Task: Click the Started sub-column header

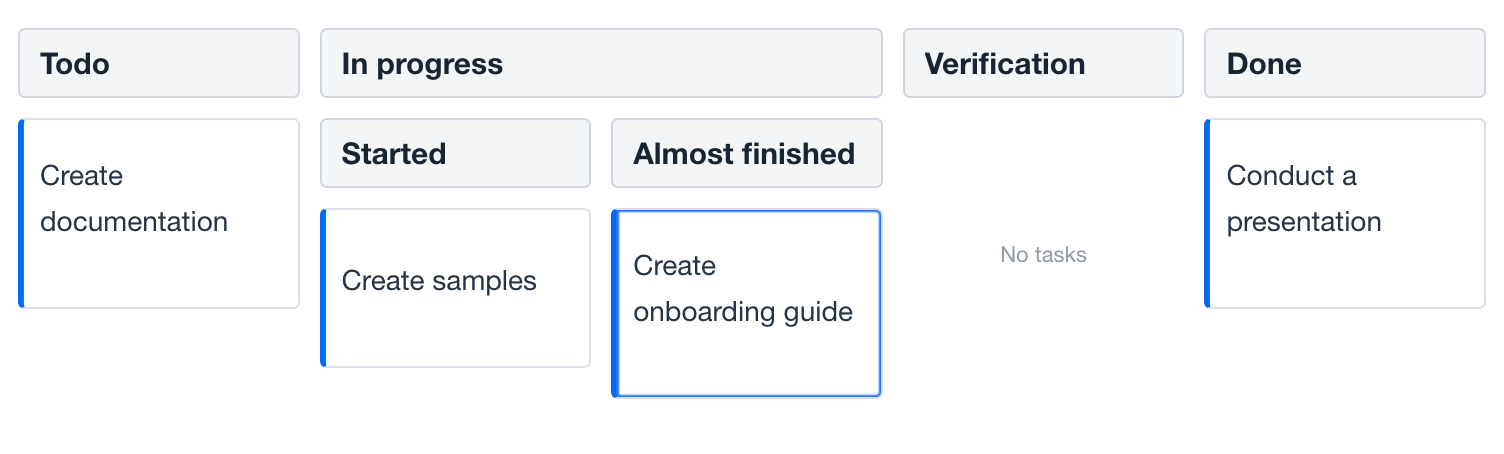Action: 455,154
